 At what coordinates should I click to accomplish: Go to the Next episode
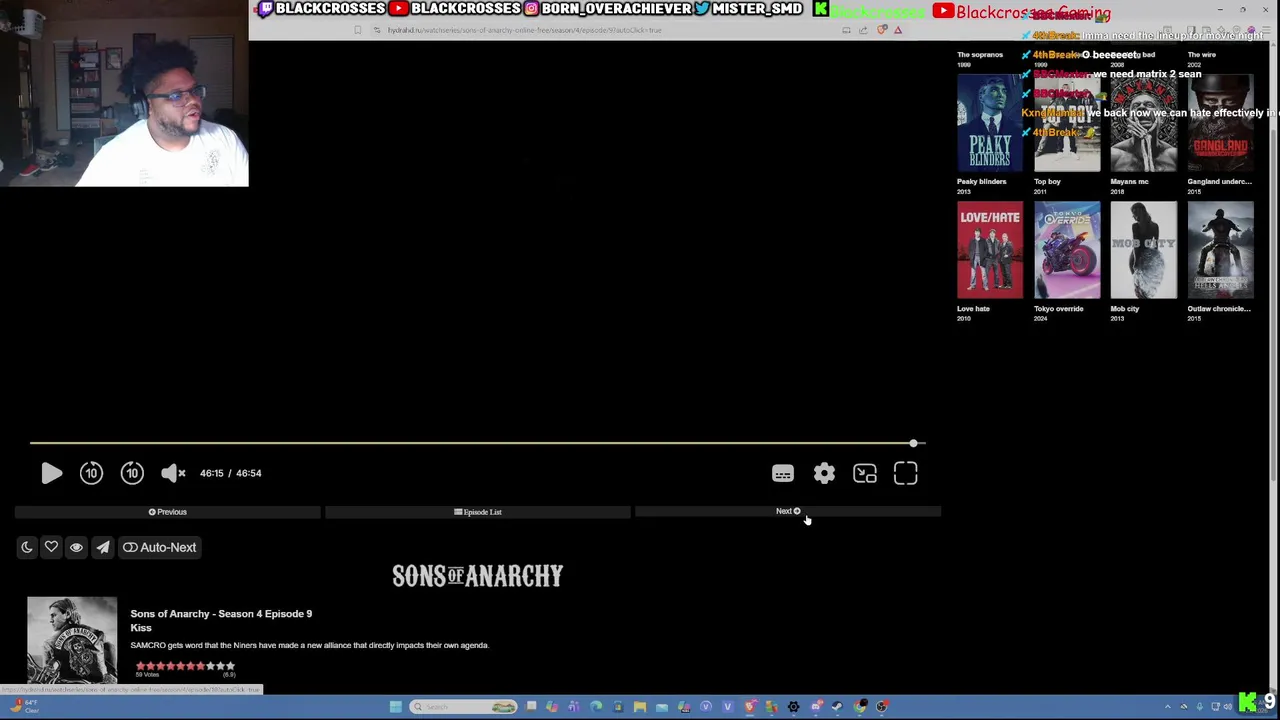tap(788, 512)
